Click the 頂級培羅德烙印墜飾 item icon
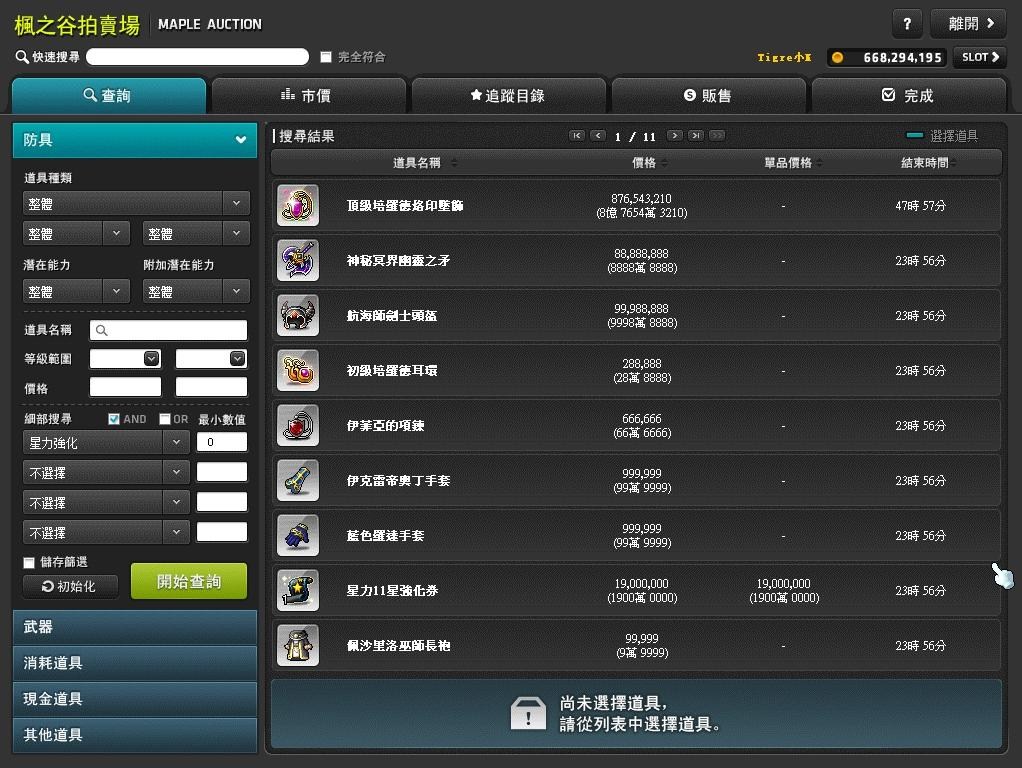Viewport: 1022px width, 768px height. pyautogui.click(x=297, y=205)
